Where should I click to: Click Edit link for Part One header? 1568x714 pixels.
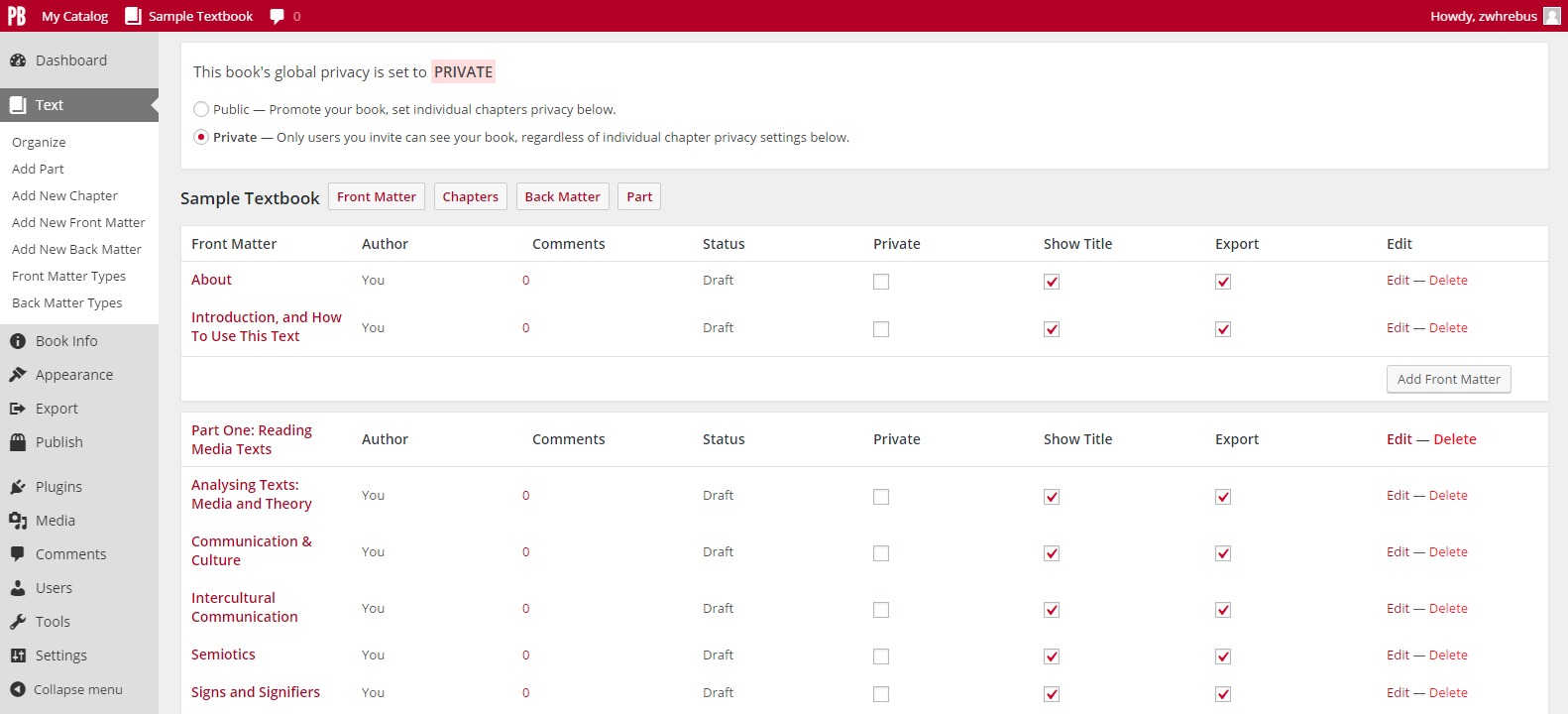pyautogui.click(x=1400, y=439)
